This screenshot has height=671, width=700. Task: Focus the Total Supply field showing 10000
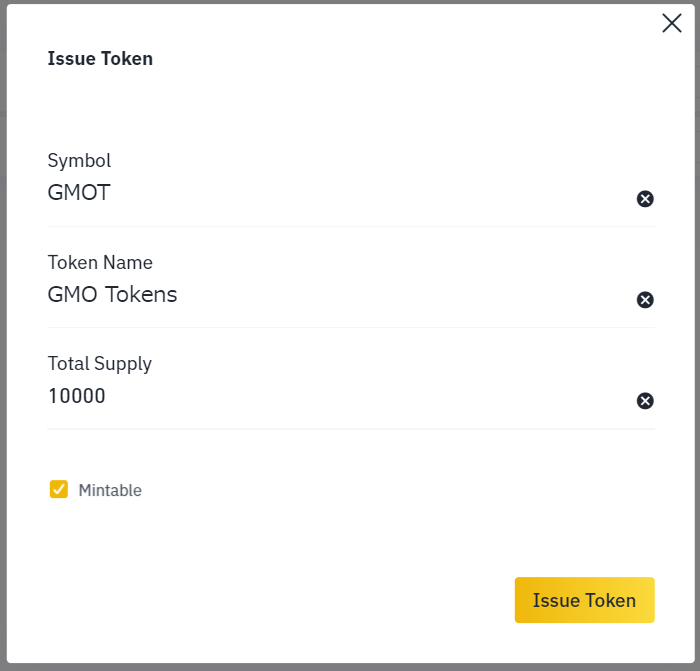[x=339, y=396]
